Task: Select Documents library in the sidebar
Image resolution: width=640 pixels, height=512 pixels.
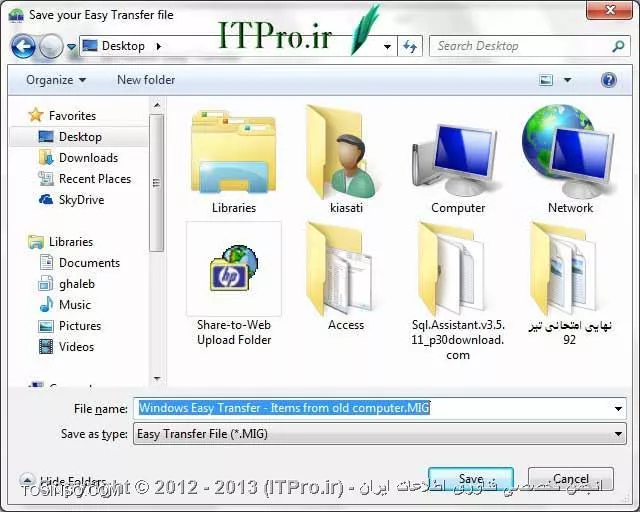Action: (89, 263)
